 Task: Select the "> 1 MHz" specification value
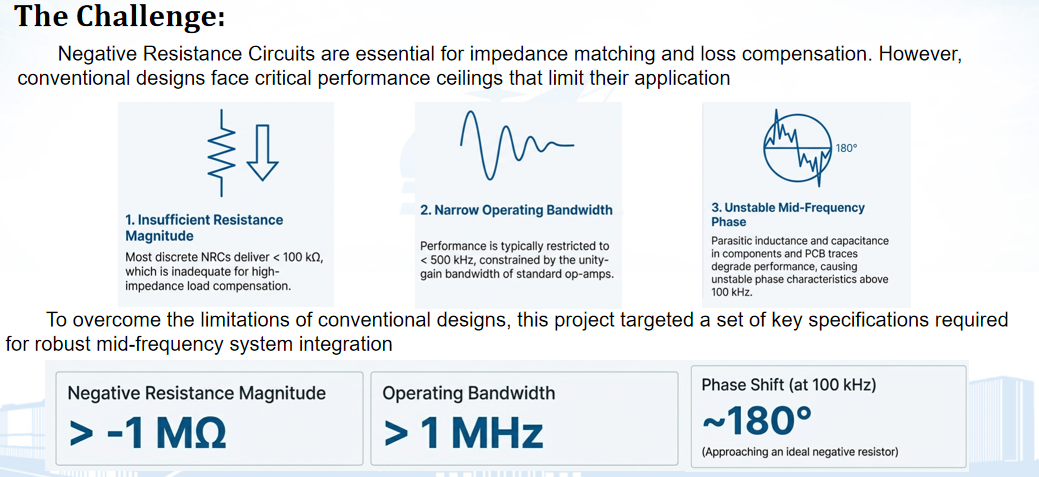pyautogui.click(x=463, y=433)
